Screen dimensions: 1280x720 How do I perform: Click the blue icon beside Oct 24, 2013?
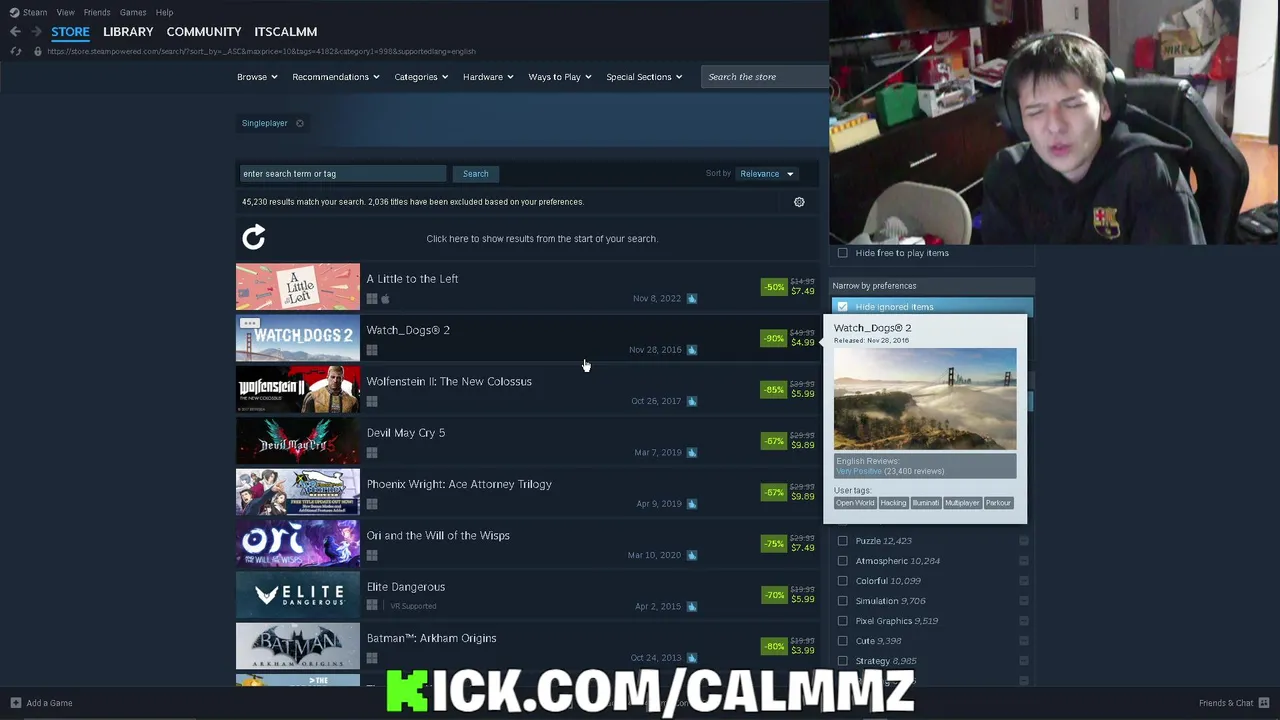[692, 658]
